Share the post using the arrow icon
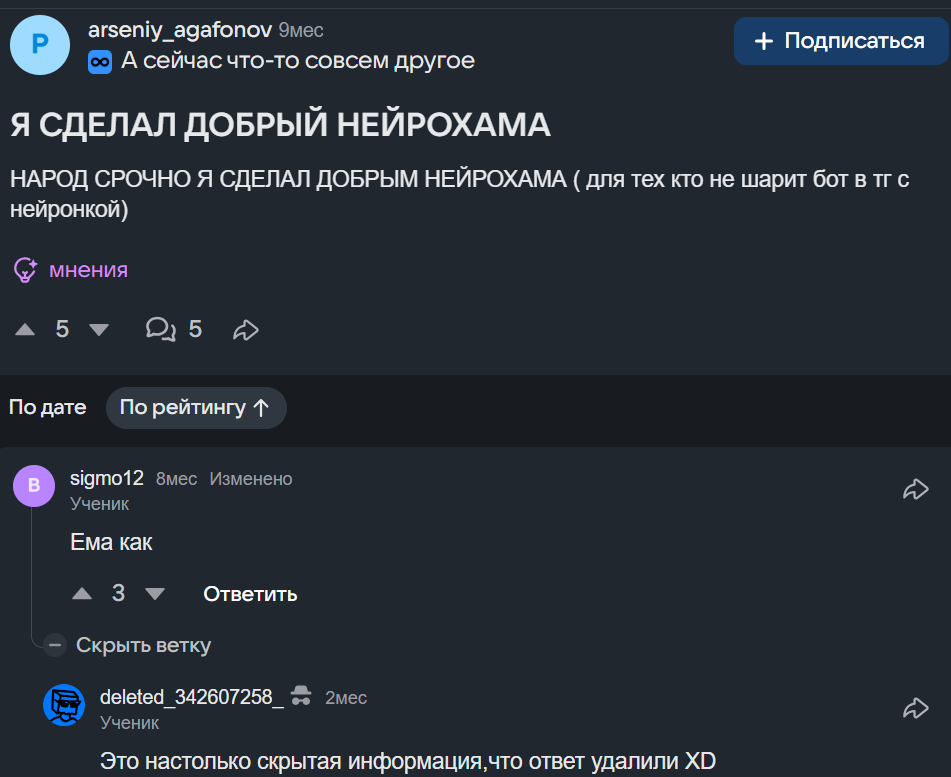Screen dimensions: 951x777 [246, 330]
